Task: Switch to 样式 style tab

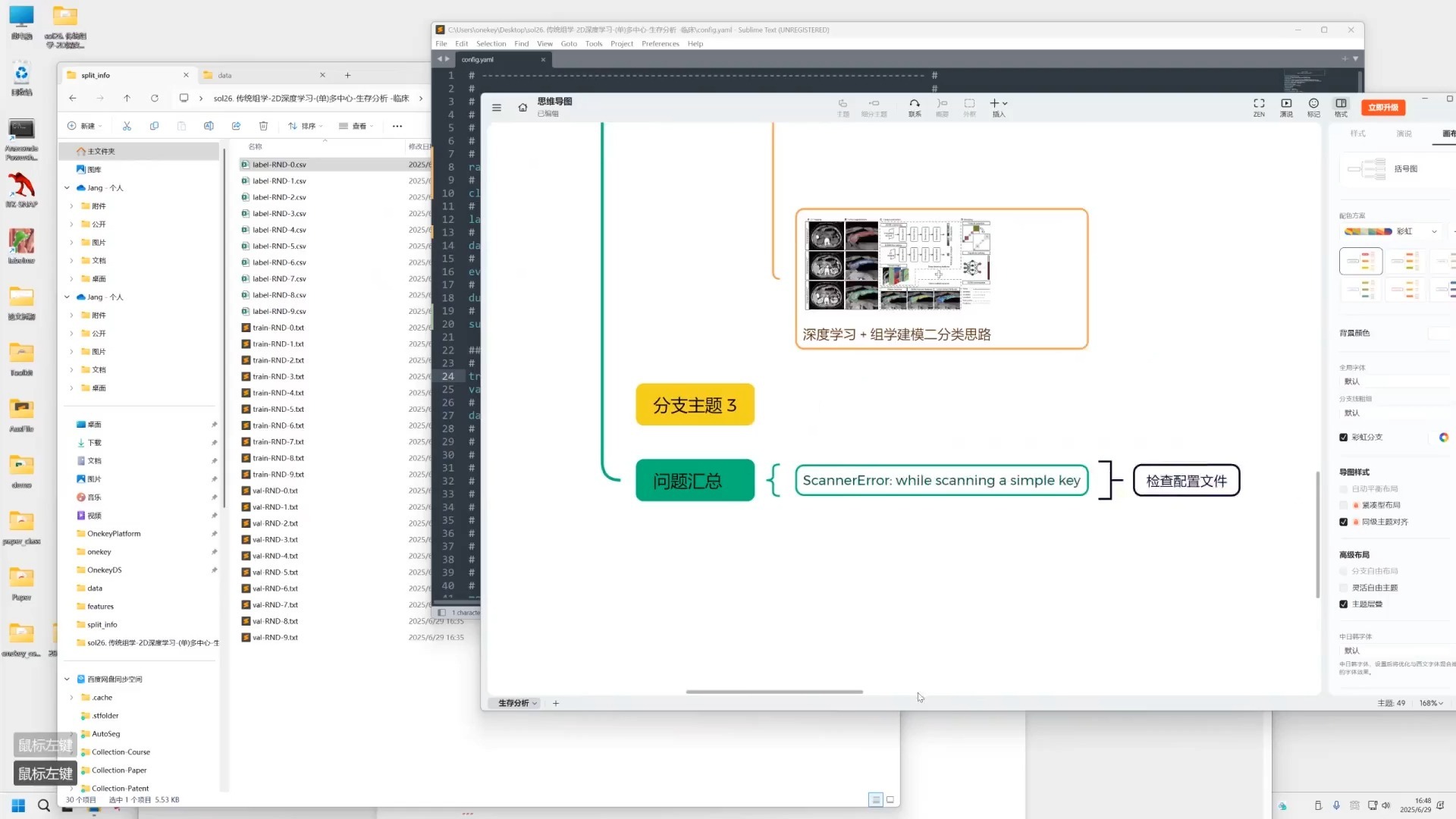Action: coord(1357,133)
